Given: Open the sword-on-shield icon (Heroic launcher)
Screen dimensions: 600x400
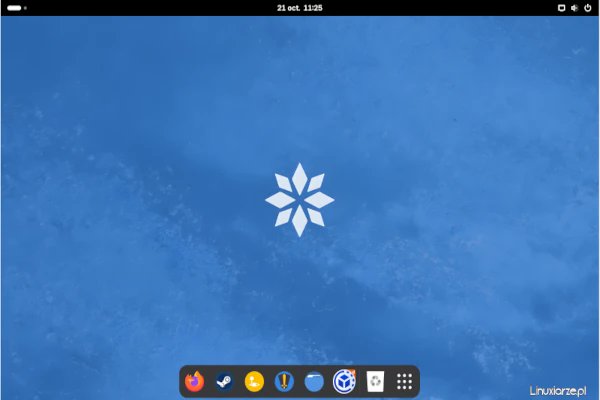Looking at the screenshot, I should [284, 382].
